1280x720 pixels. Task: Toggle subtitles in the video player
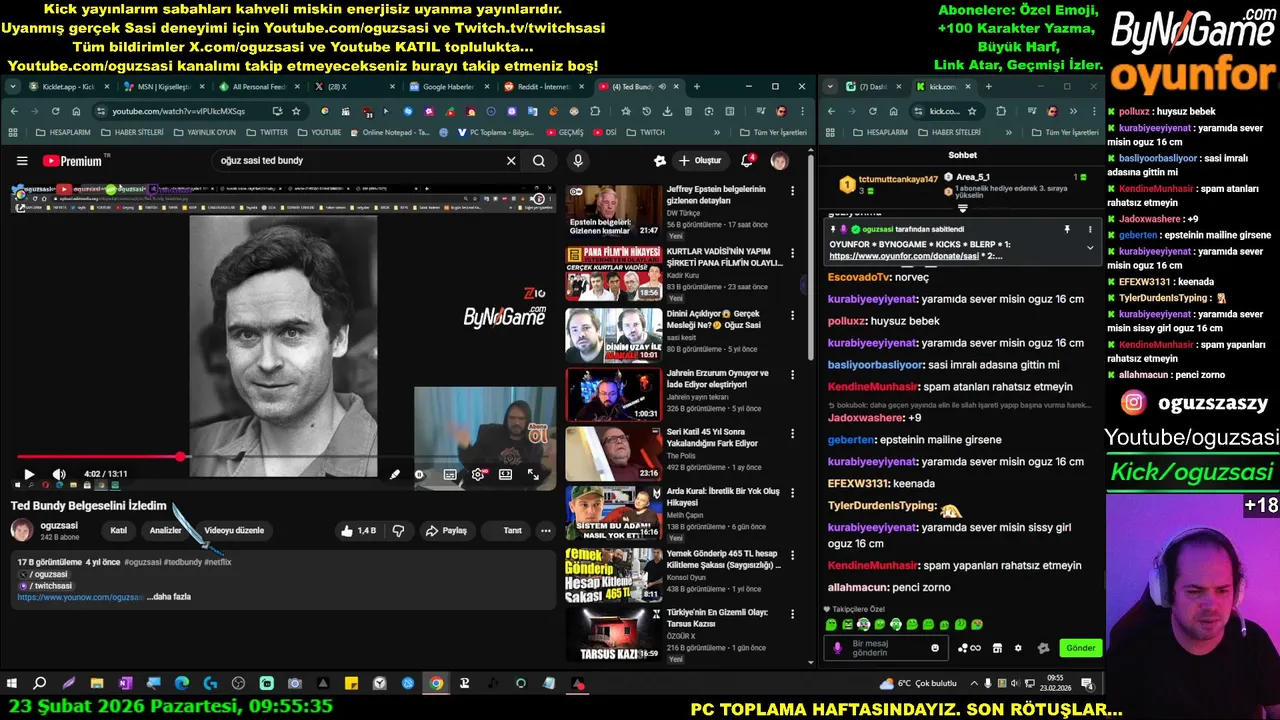click(450, 475)
